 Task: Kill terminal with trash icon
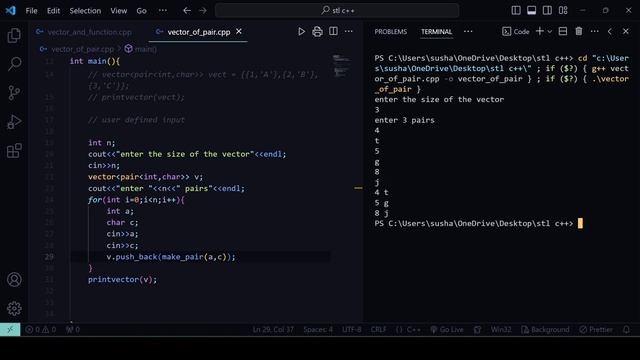click(x=579, y=31)
